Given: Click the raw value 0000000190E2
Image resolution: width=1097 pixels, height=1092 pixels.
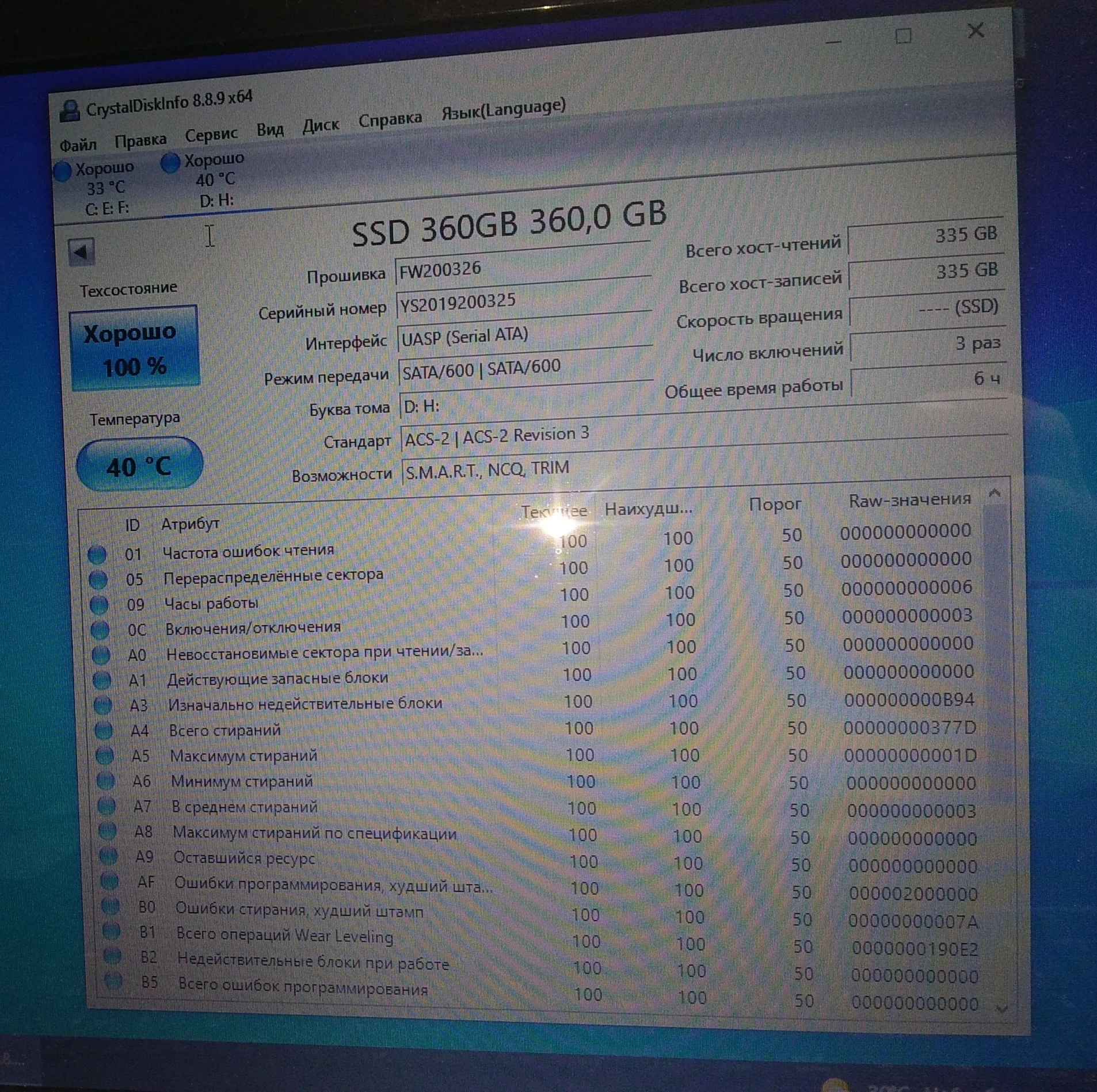Looking at the screenshot, I should click(x=915, y=949).
